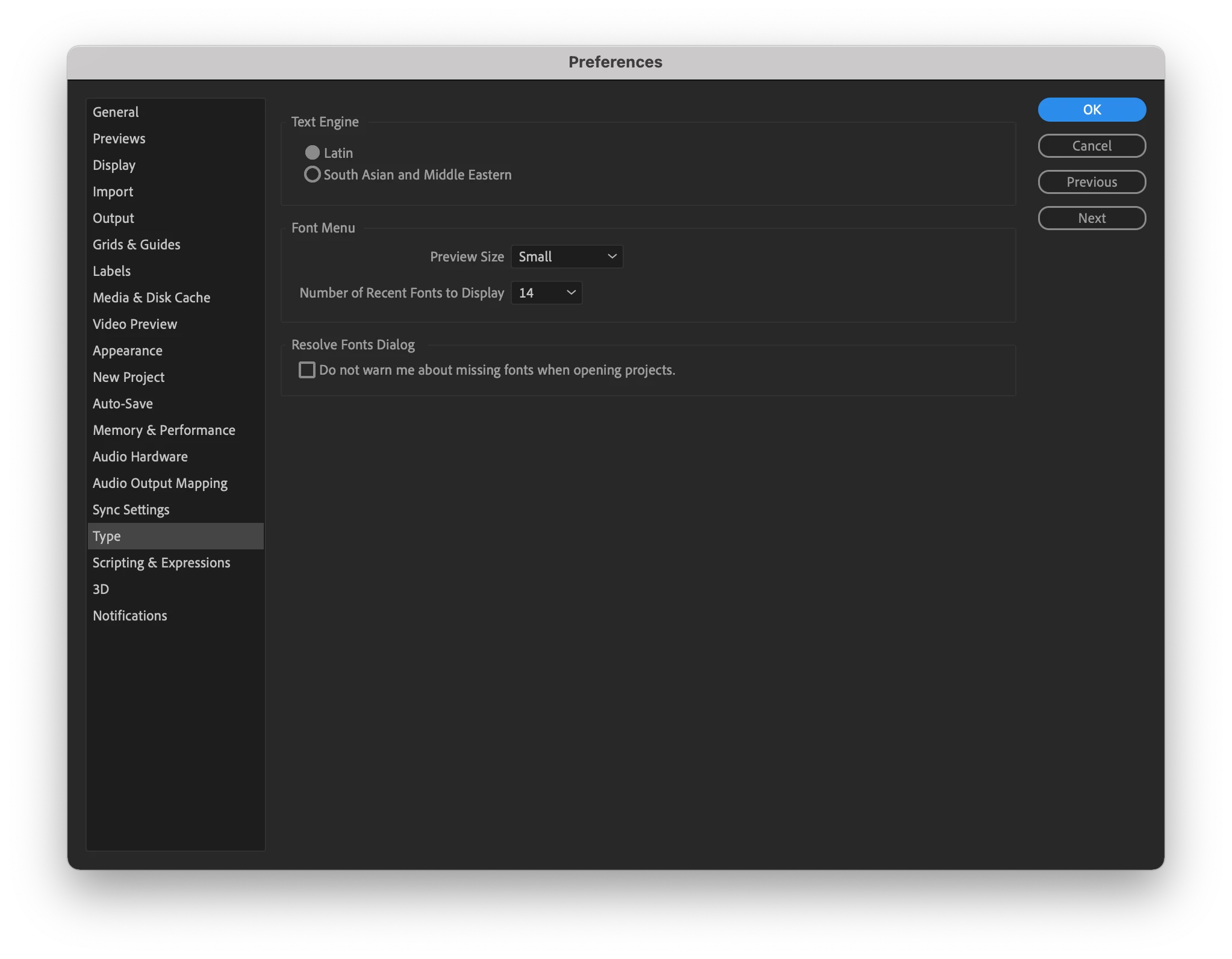This screenshot has height=959, width=1232.
Task: Open the Notifications preferences
Action: tap(129, 616)
